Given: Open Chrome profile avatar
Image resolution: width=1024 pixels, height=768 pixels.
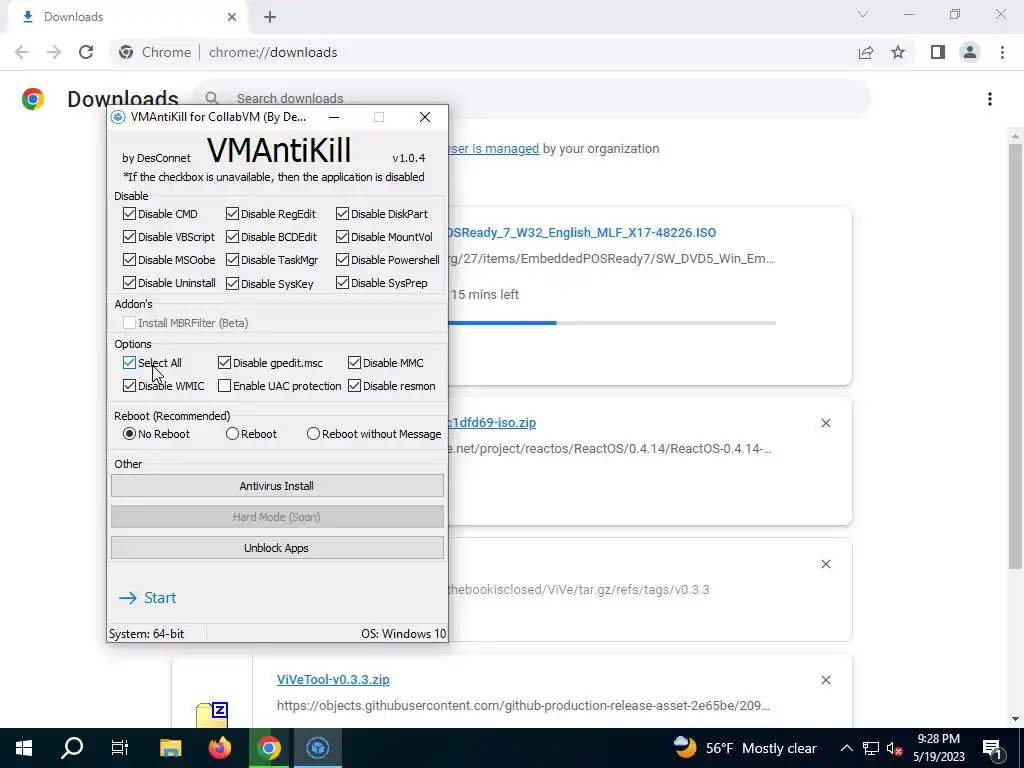Looking at the screenshot, I should (970, 52).
